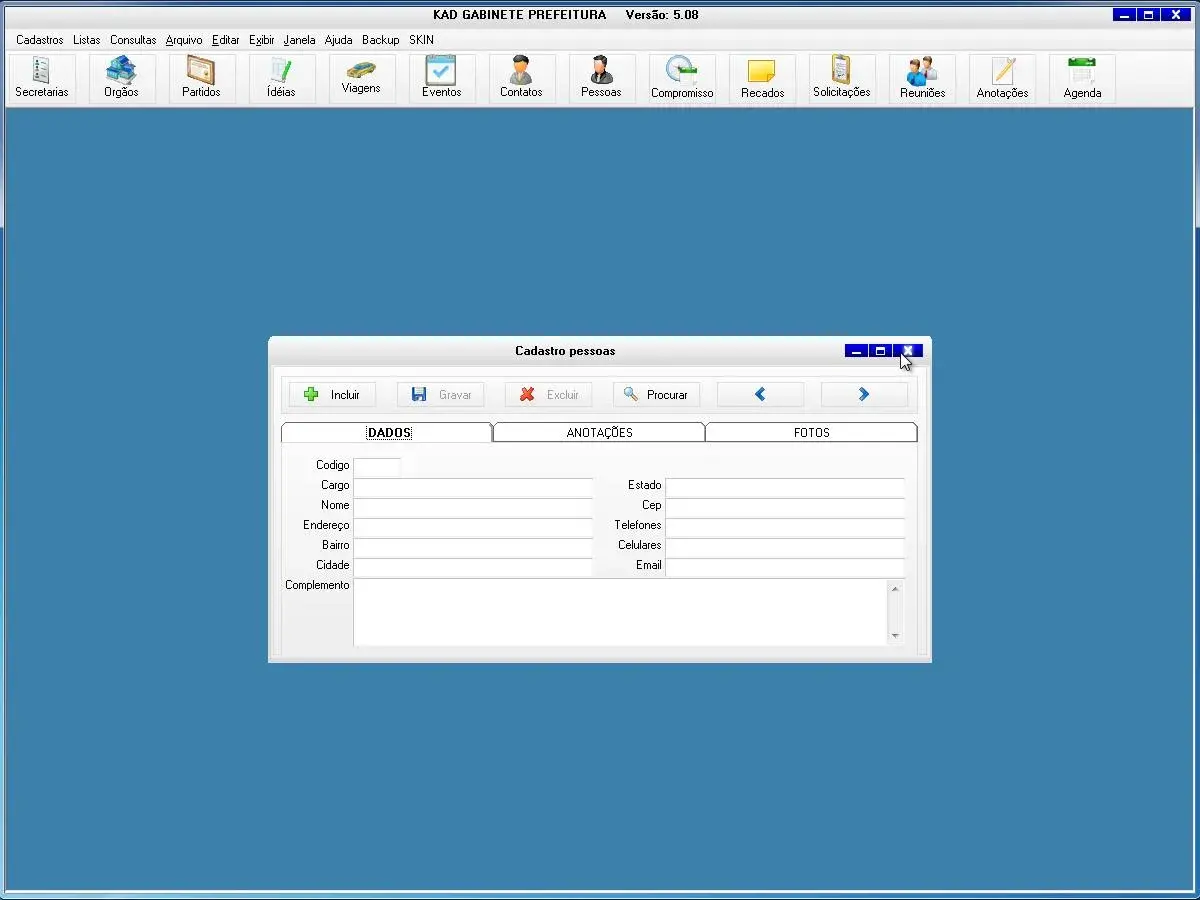The image size is (1200, 900).
Task: Minimize the KAD Gabinete Prefeitura main window
Action: [1125, 15]
